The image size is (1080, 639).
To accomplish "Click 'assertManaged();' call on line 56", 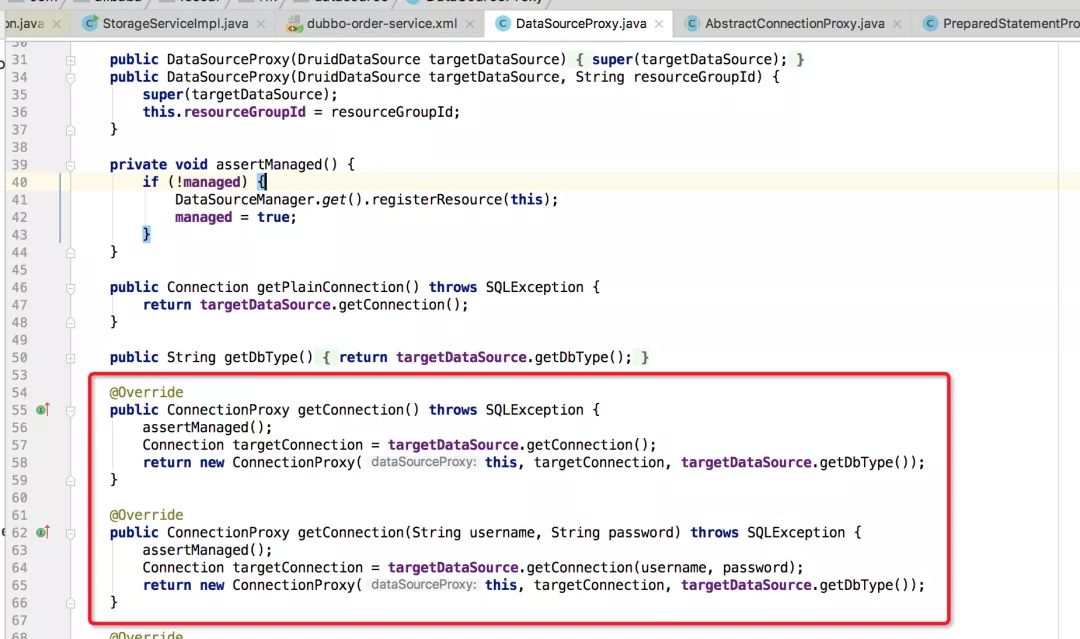I will 207,427.
